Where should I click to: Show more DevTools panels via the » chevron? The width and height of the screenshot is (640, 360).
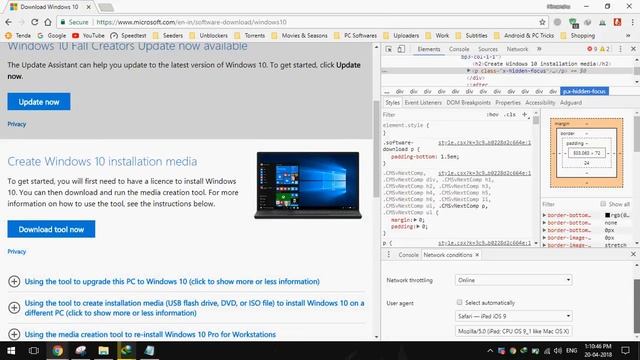point(539,49)
